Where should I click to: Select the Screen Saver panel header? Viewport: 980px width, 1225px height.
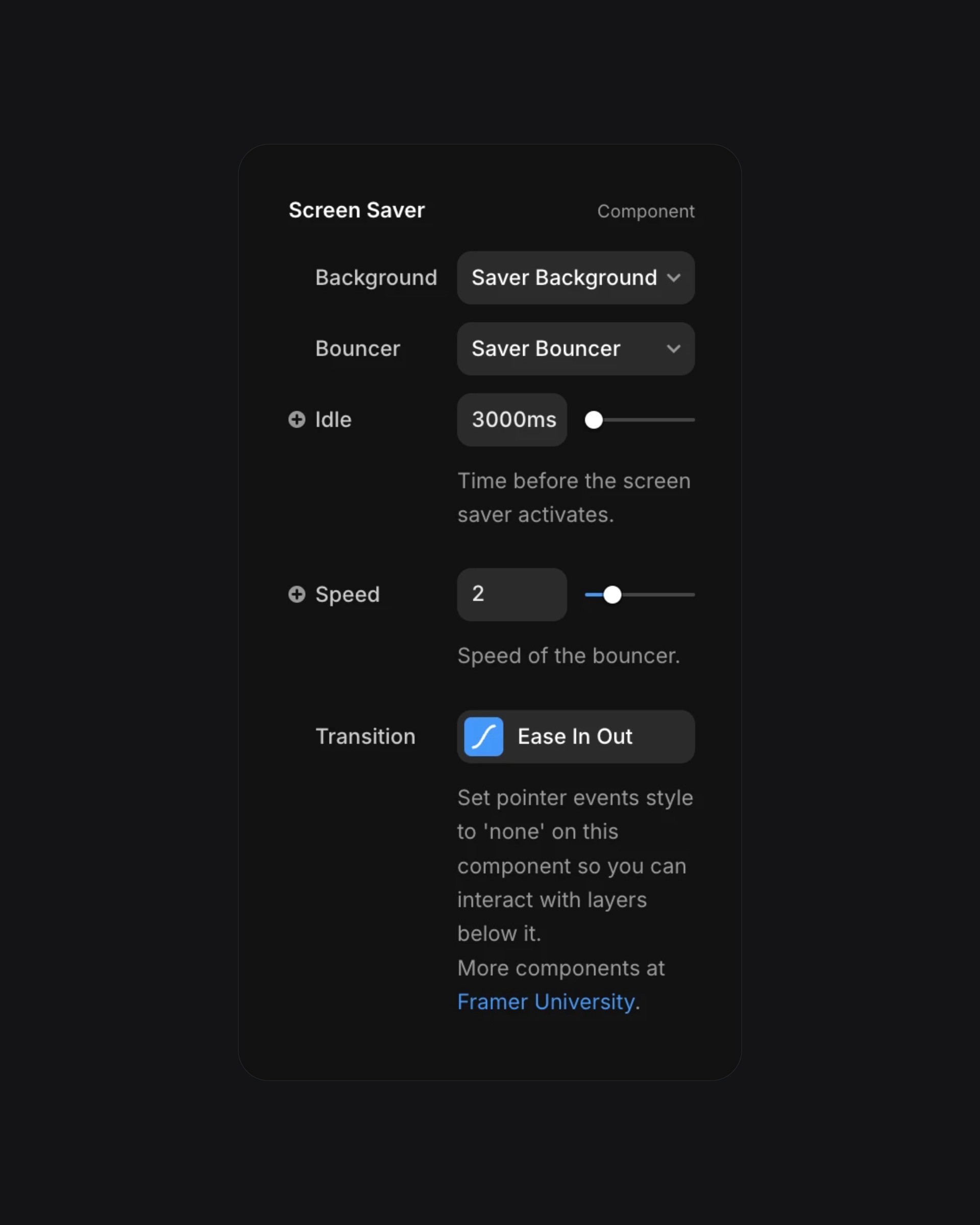(x=357, y=210)
